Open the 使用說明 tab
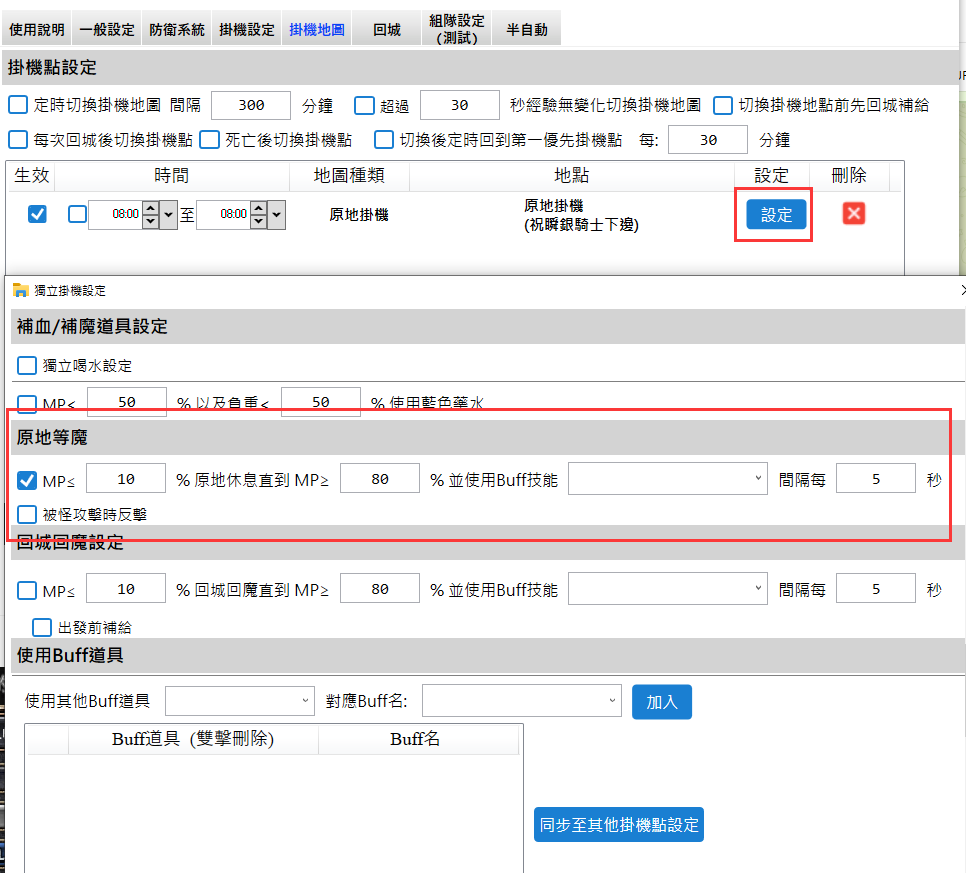Viewport: 966px width, 873px height. point(36,29)
